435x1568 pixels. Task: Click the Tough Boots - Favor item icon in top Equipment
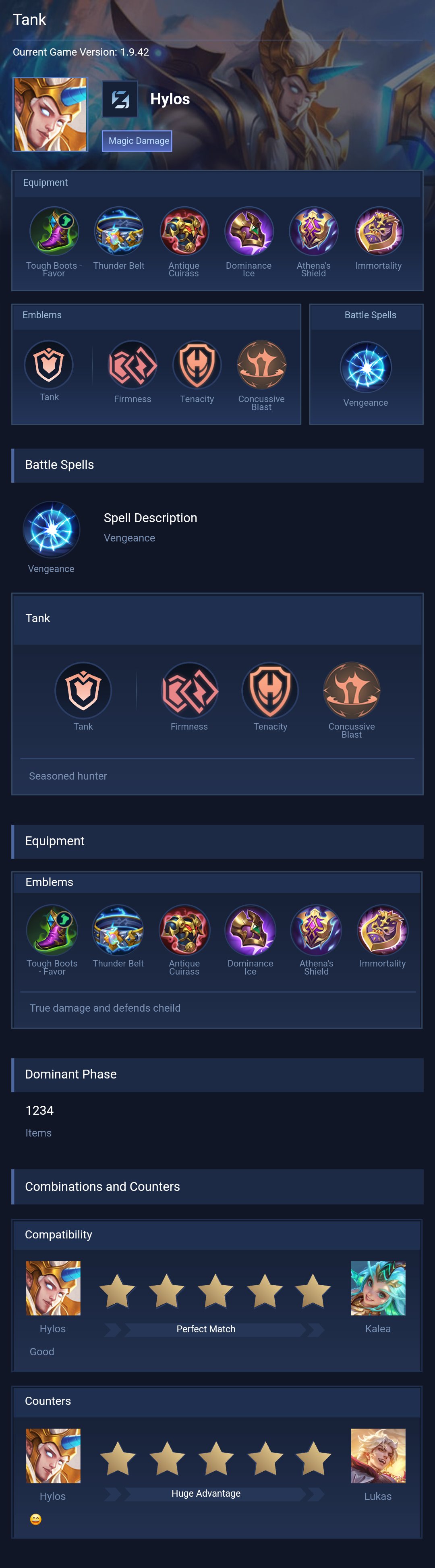click(x=54, y=231)
